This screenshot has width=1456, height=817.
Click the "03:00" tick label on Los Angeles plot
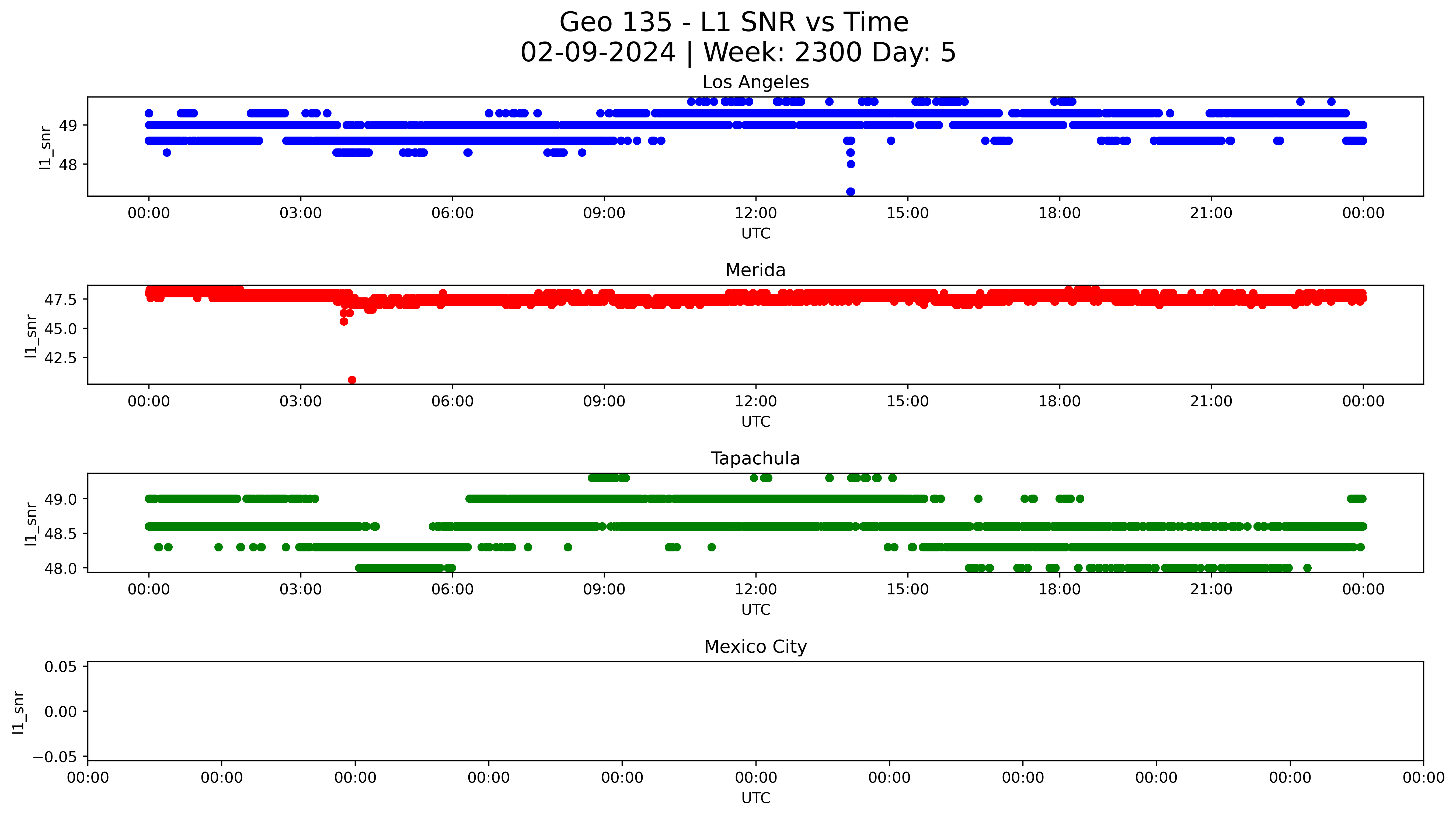[301, 213]
